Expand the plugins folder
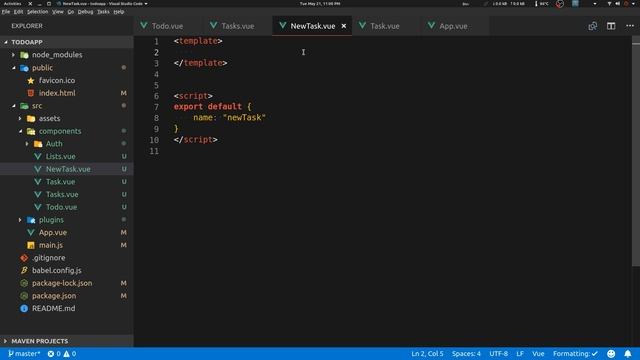 (20, 220)
